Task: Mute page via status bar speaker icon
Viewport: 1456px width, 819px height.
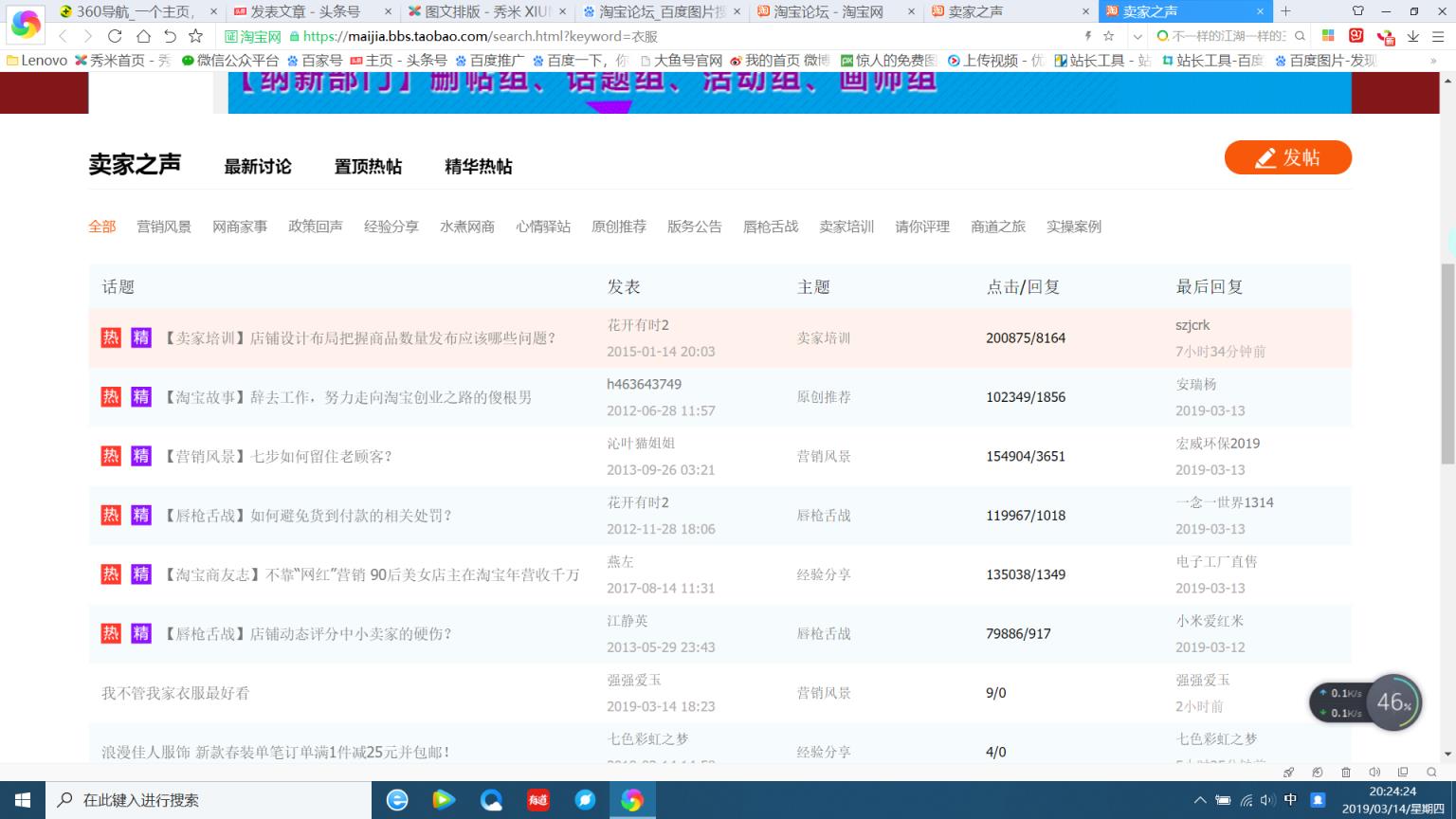Action: click(x=1374, y=773)
